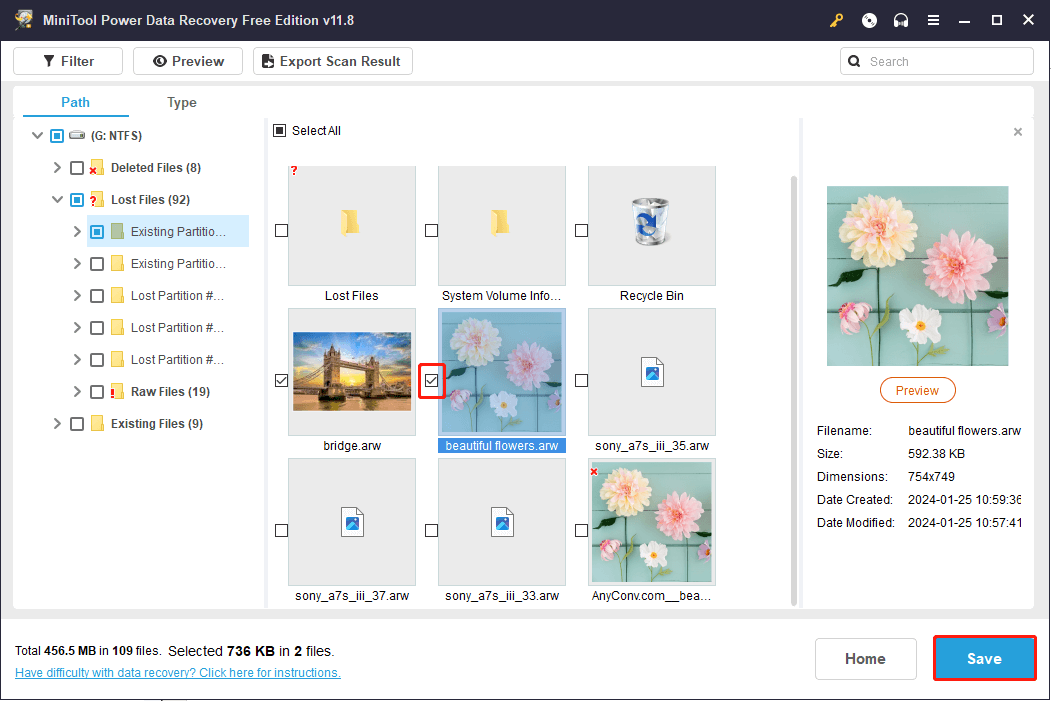Screen dimensions: 1051x701
Task: Click the file list vertical scrollbar
Action: point(794,390)
